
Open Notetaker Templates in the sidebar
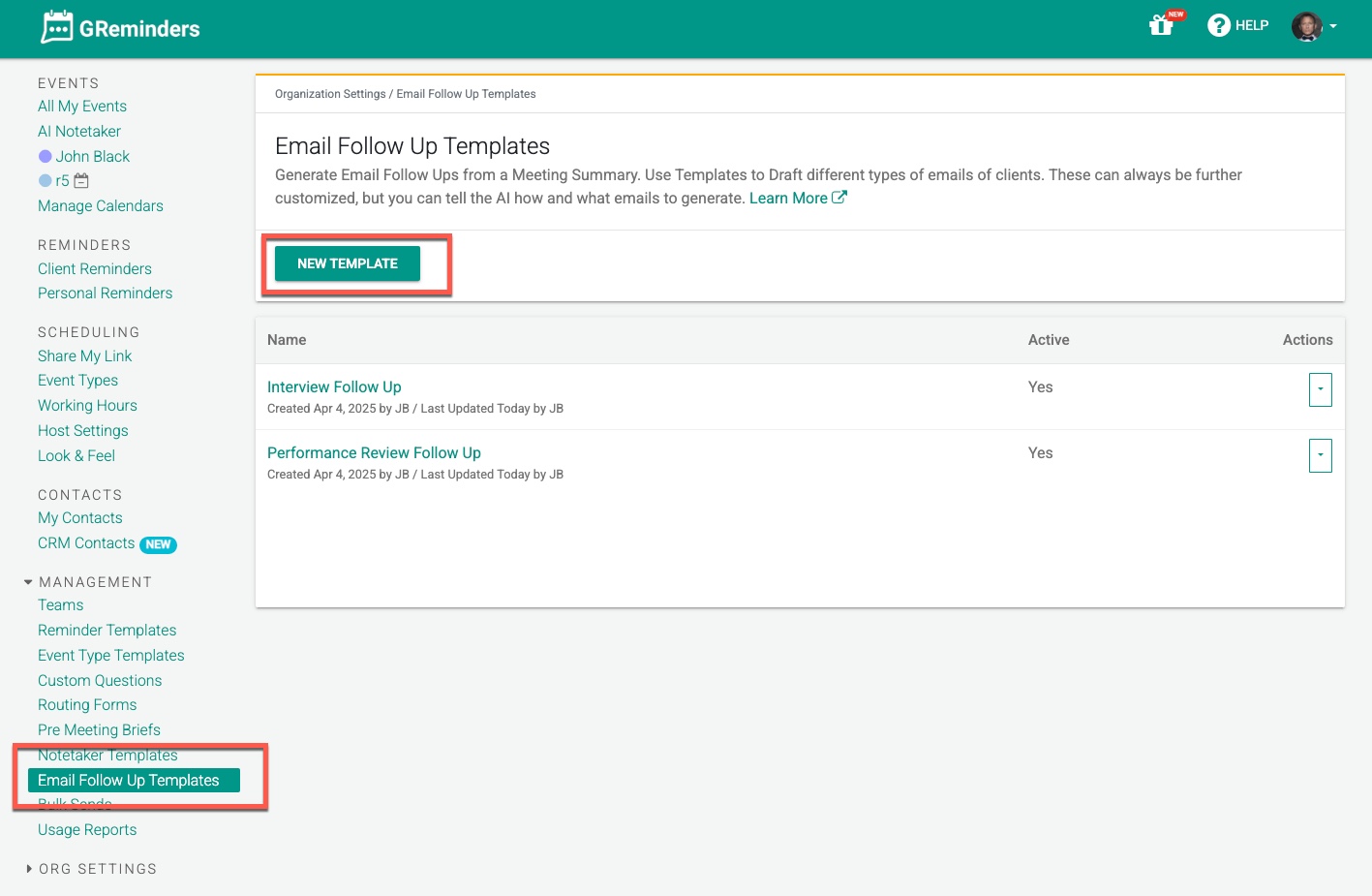click(107, 756)
